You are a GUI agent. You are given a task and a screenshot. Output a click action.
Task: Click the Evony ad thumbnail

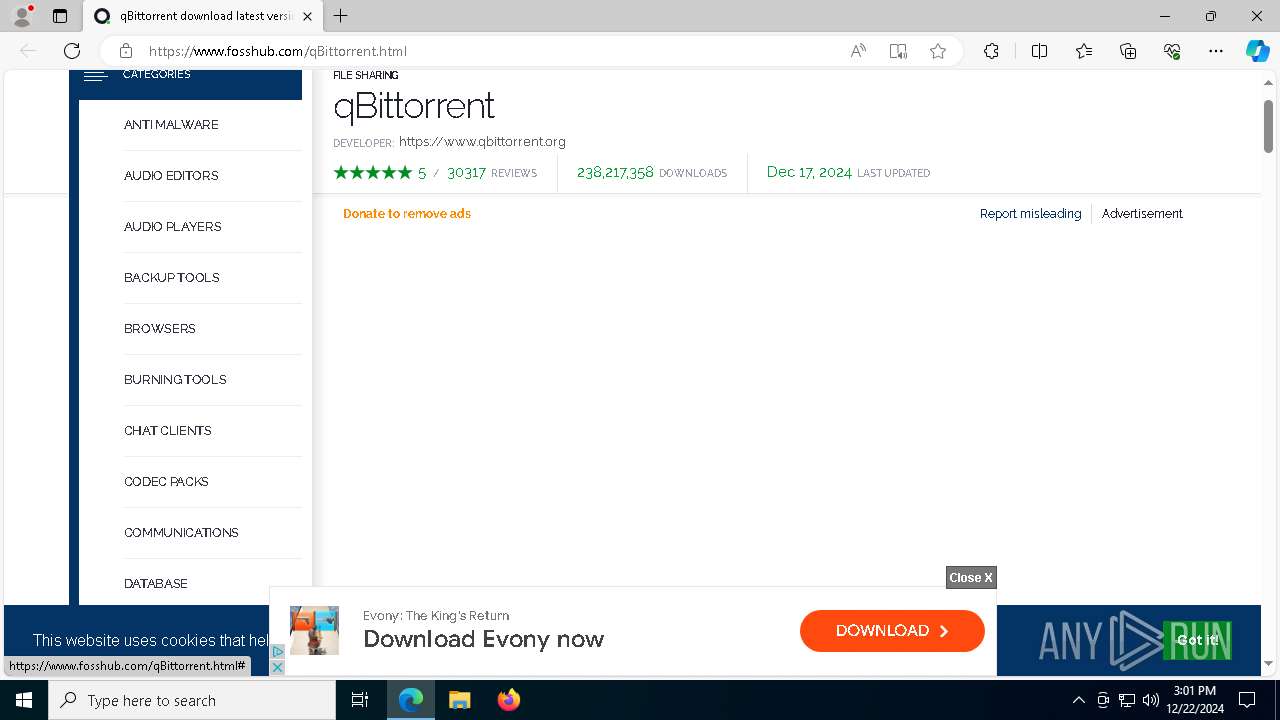coord(314,631)
